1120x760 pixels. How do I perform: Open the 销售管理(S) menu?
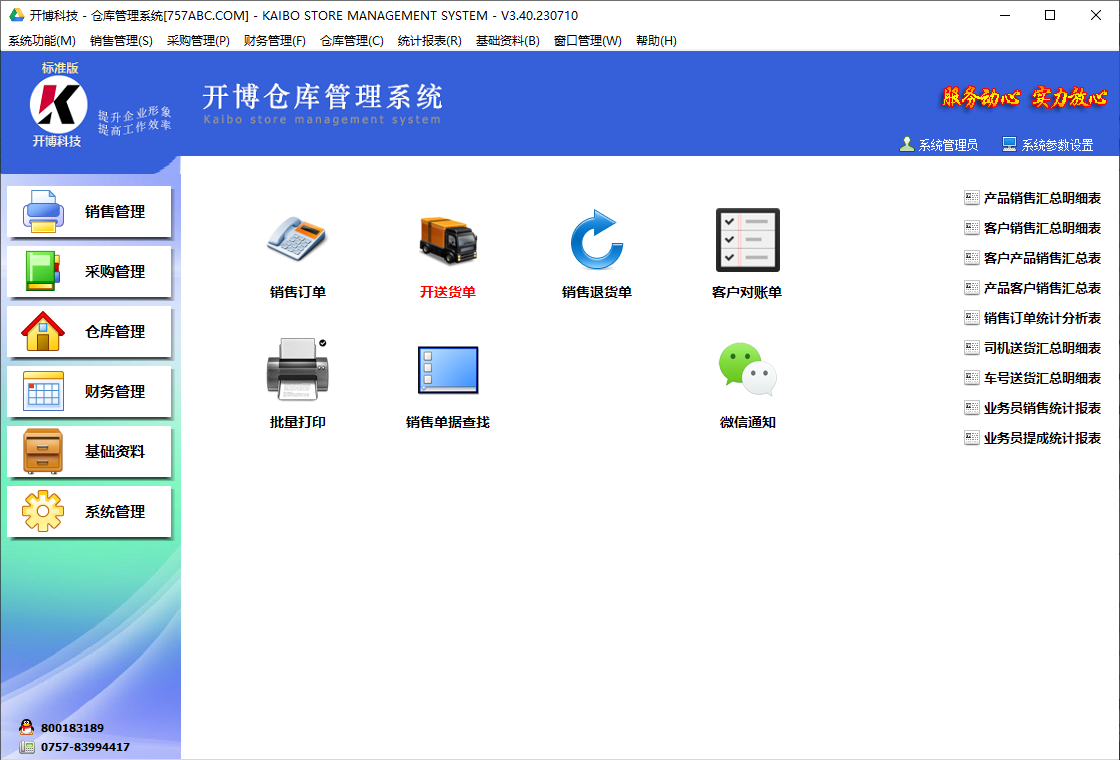(x=121, y=41)
